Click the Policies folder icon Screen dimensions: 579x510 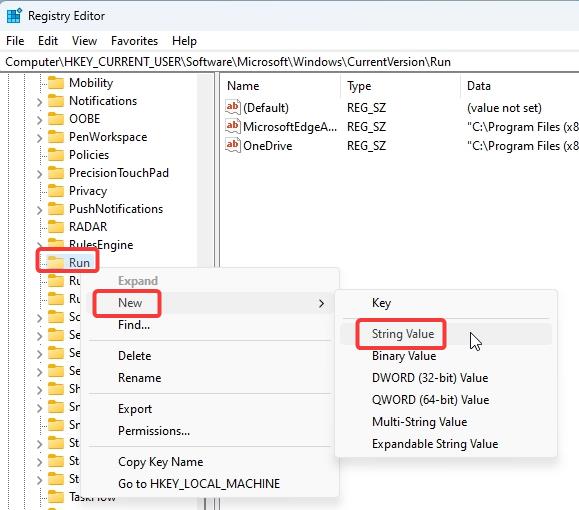pos(56,155)
